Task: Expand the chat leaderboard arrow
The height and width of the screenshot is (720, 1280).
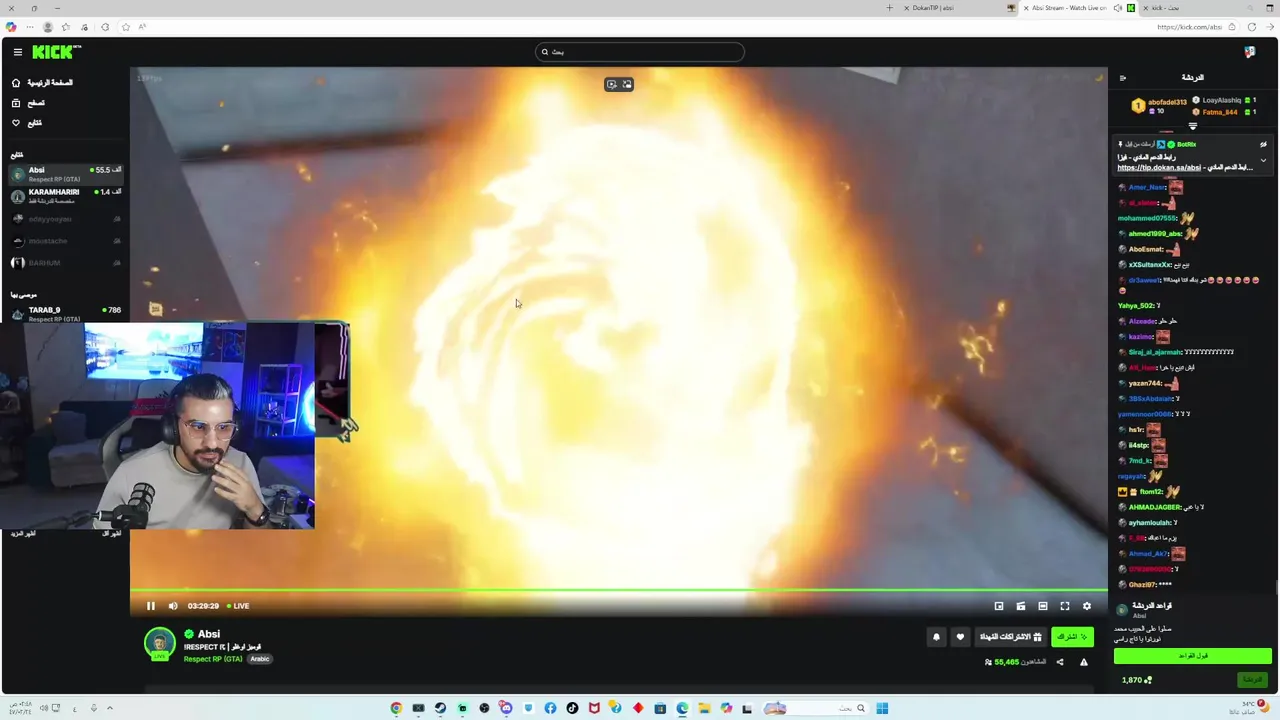Action: (x=1192, y=127)
